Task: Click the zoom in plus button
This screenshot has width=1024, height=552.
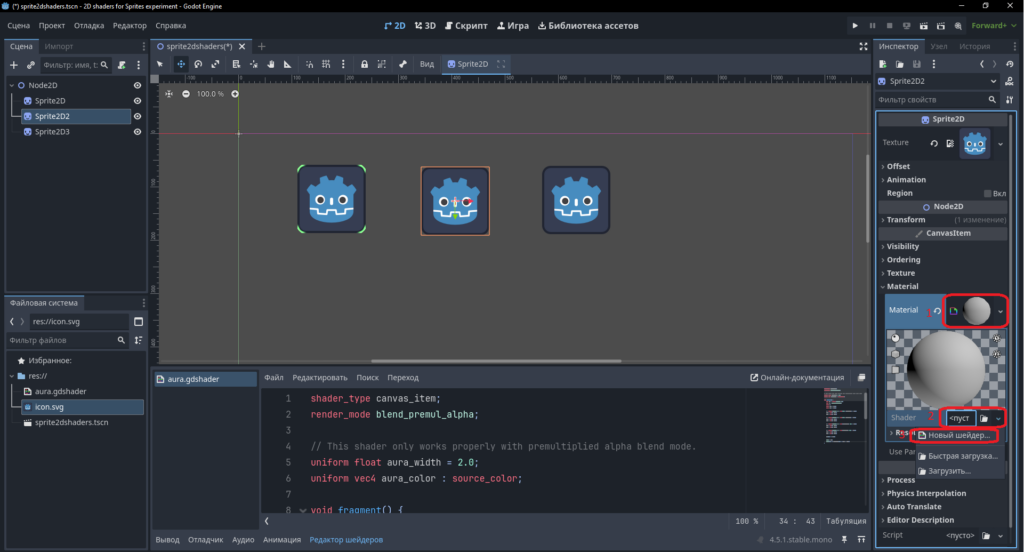Action: 235,94
